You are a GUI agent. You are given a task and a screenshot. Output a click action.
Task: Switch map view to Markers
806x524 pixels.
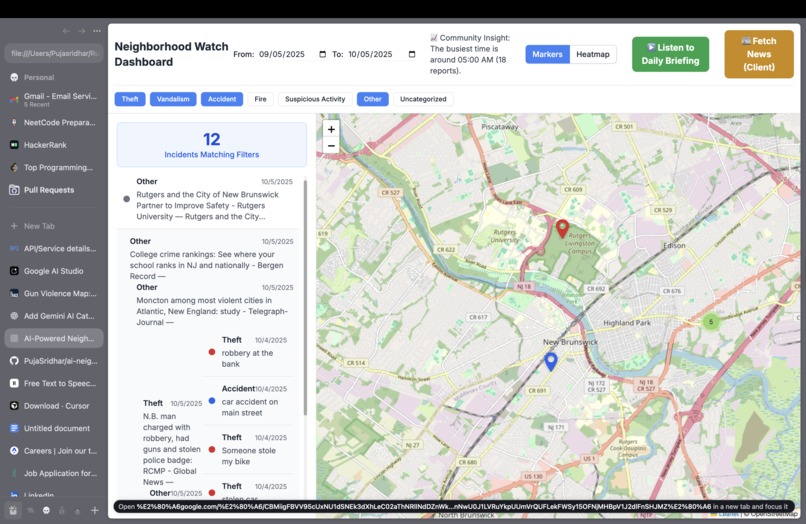(547, 54)
